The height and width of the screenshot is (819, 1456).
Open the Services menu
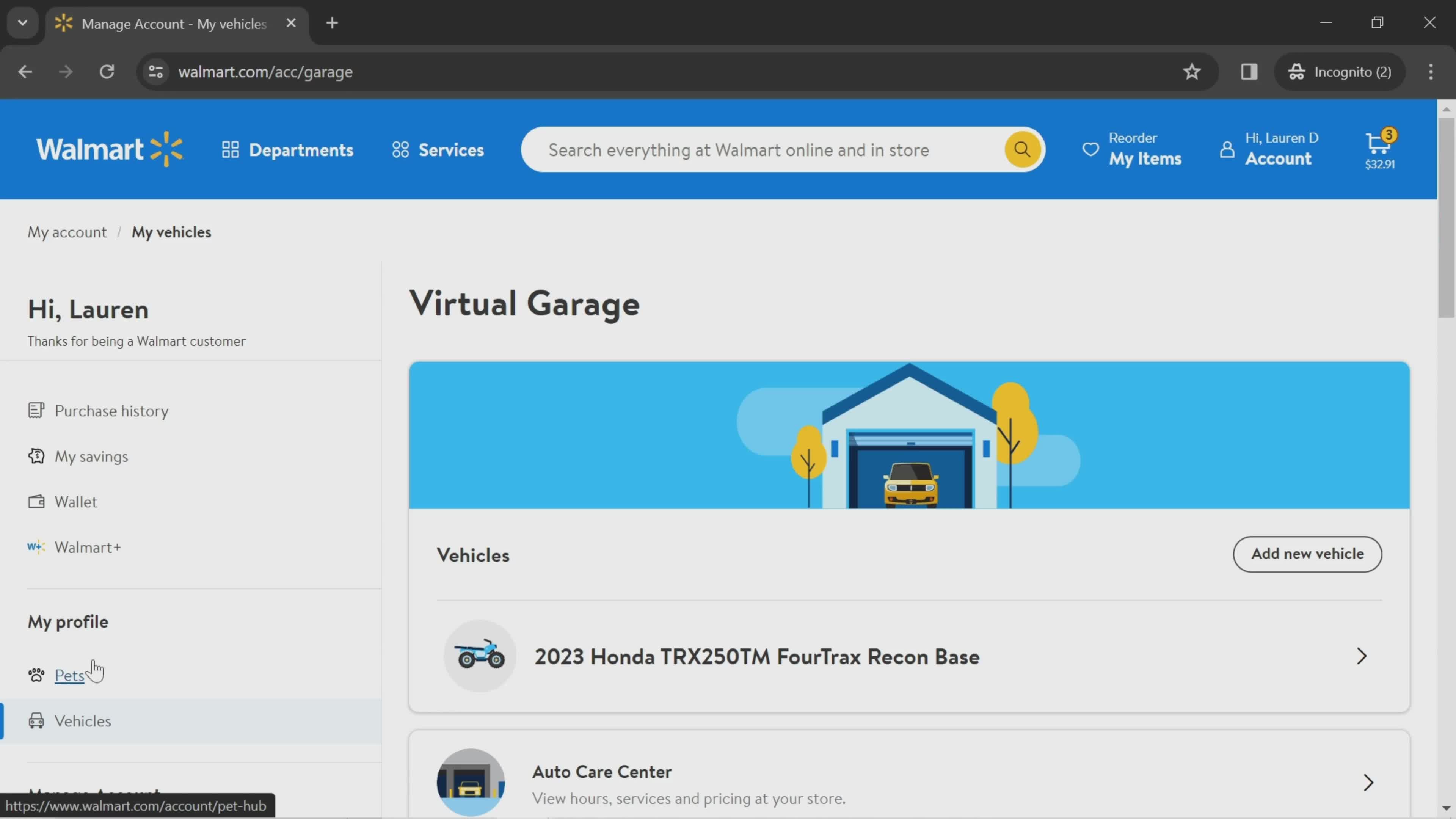coord(438,150)
